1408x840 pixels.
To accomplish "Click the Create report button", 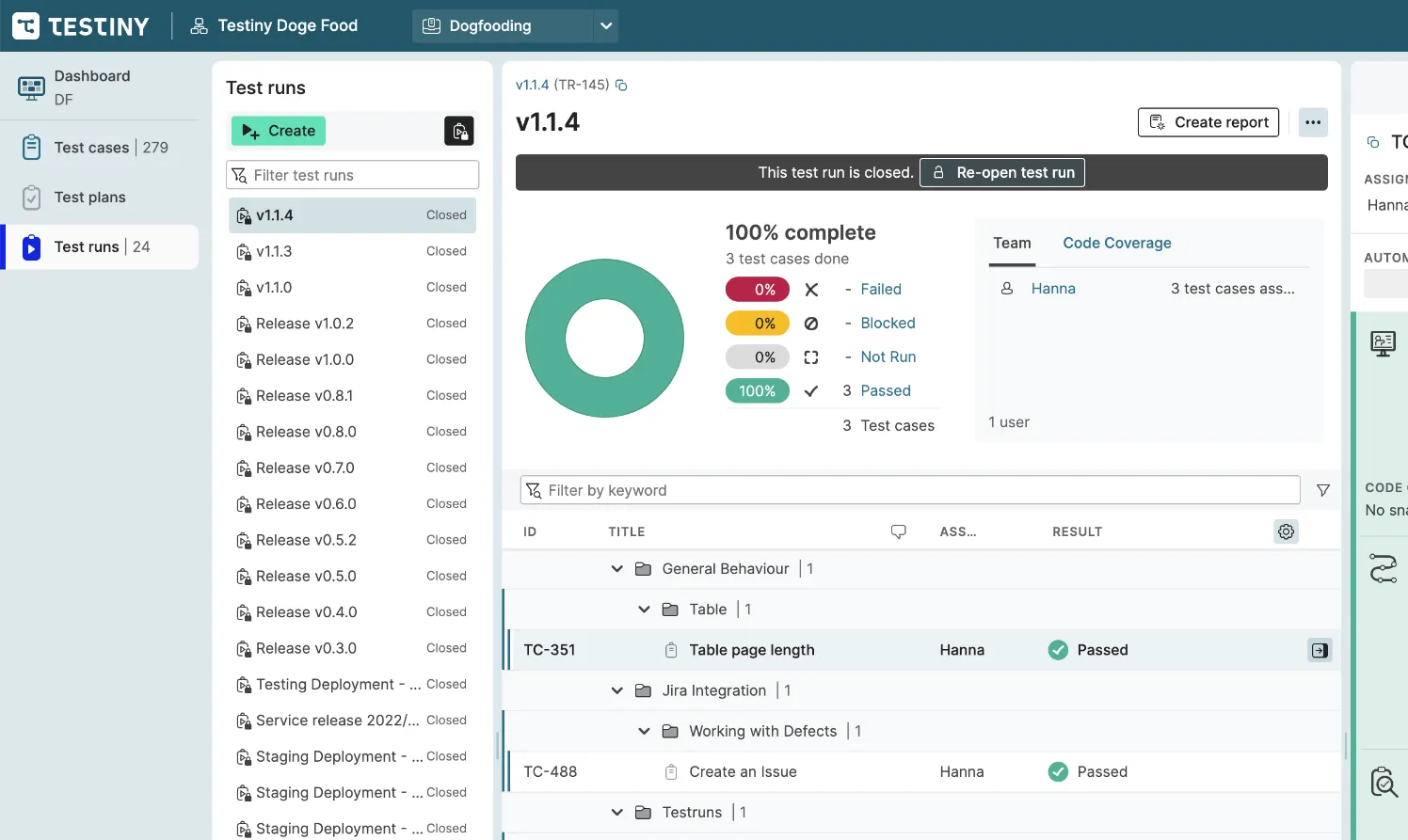I will pyautogui.click(x=1208, y=122).
